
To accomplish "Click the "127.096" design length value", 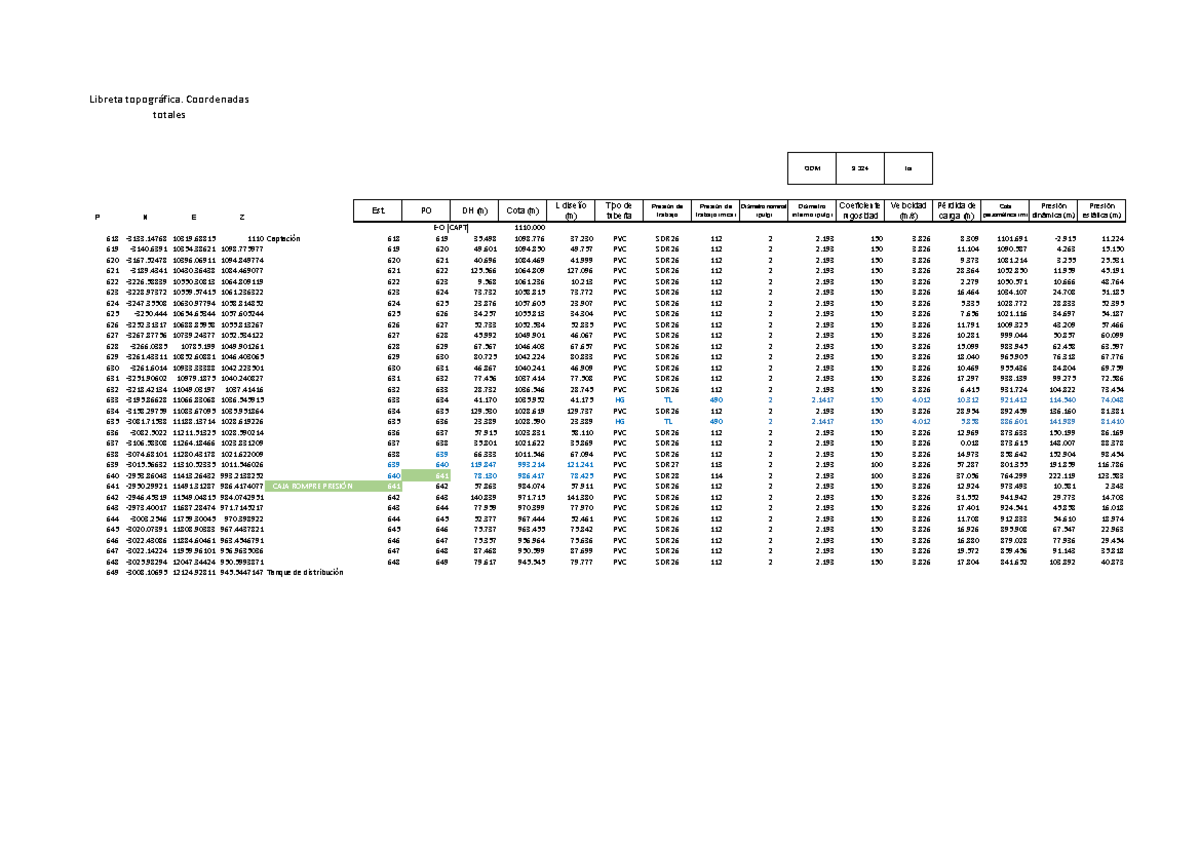I will 580,270.
